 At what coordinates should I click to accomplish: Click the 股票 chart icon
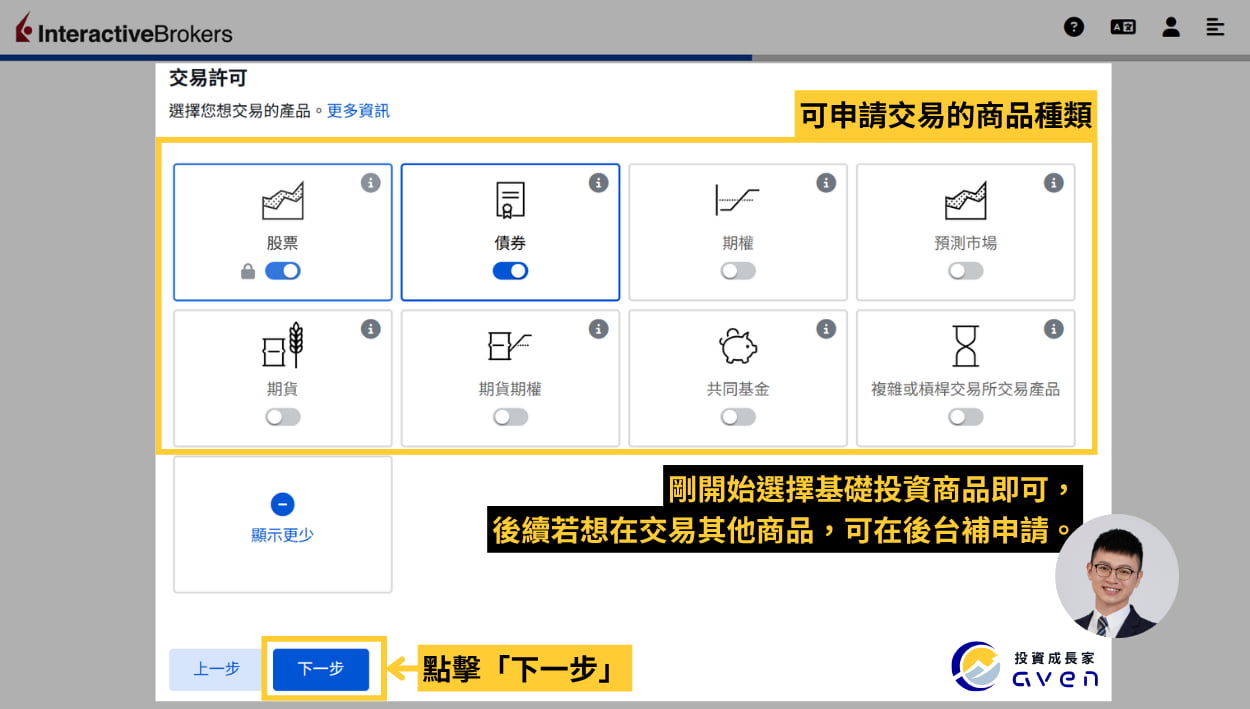tap(282, 201)
